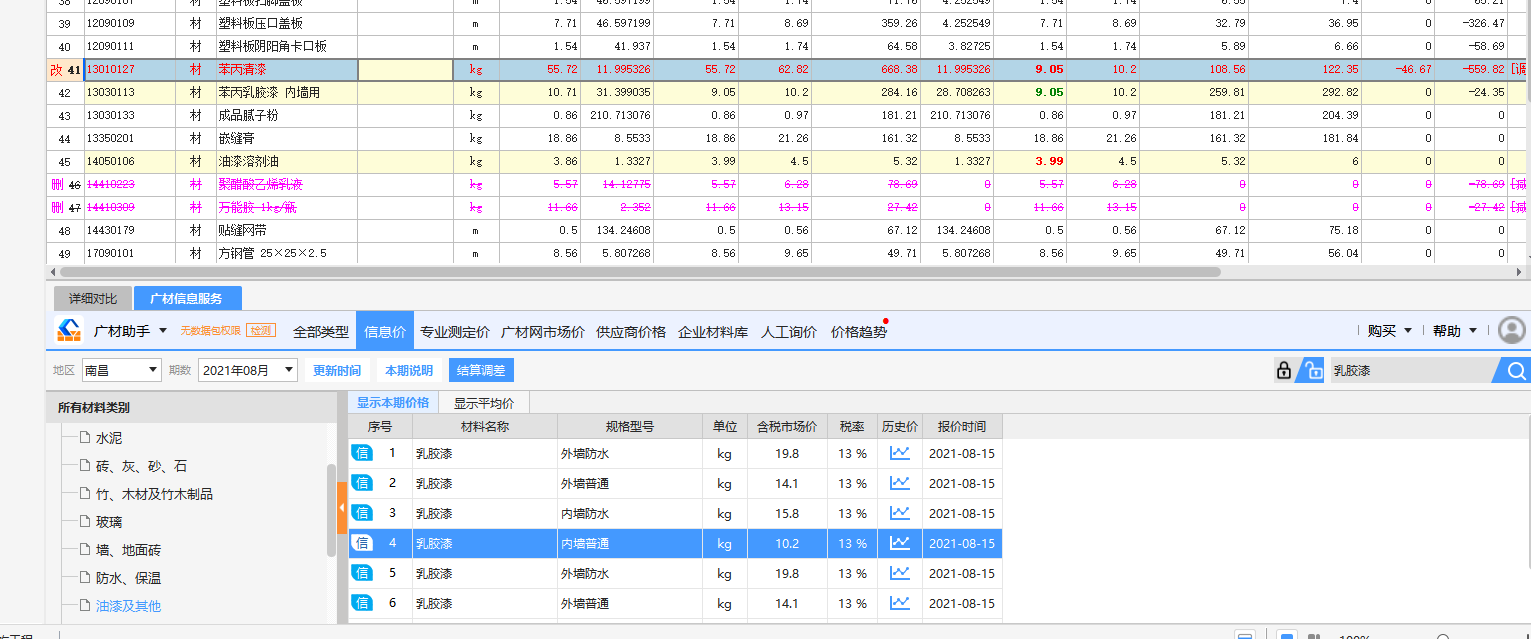Screen dimensions: 1531x639
Task: Click the 本期说明 button
Action: click(x=409, y=370)
